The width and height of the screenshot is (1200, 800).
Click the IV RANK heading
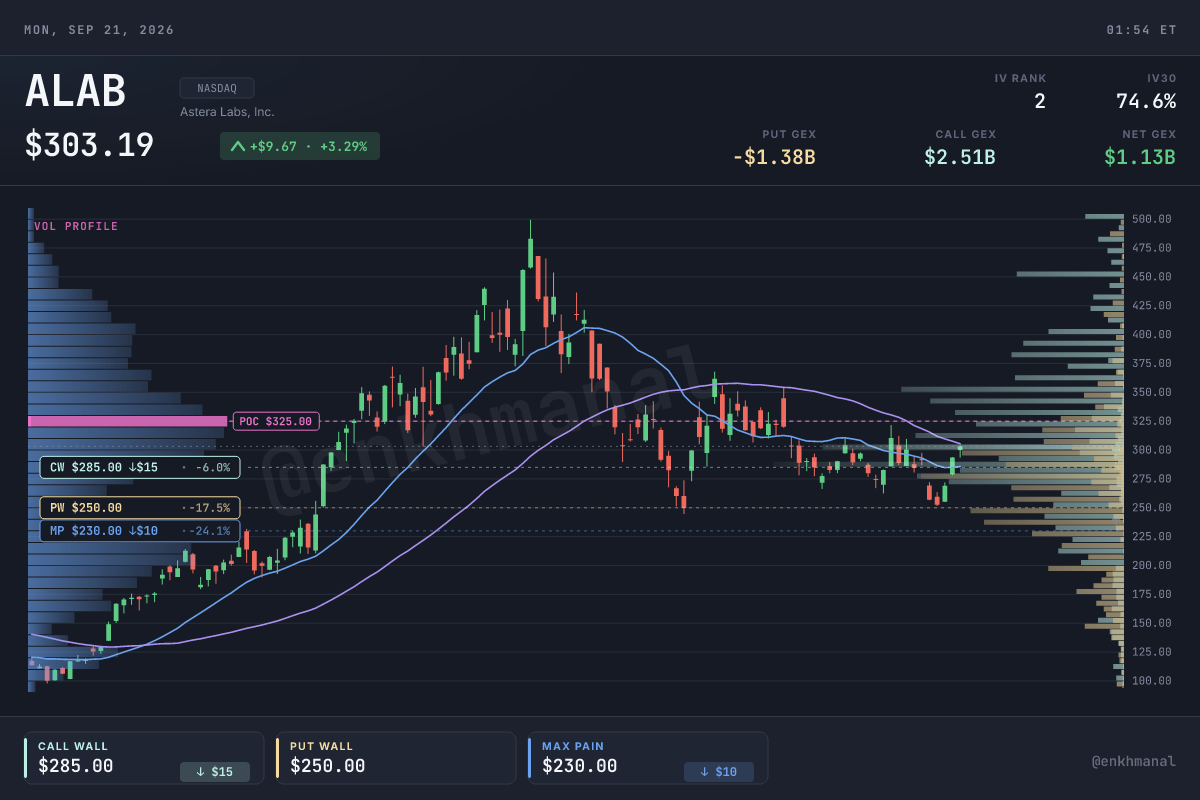click(x=1020, y=78)
